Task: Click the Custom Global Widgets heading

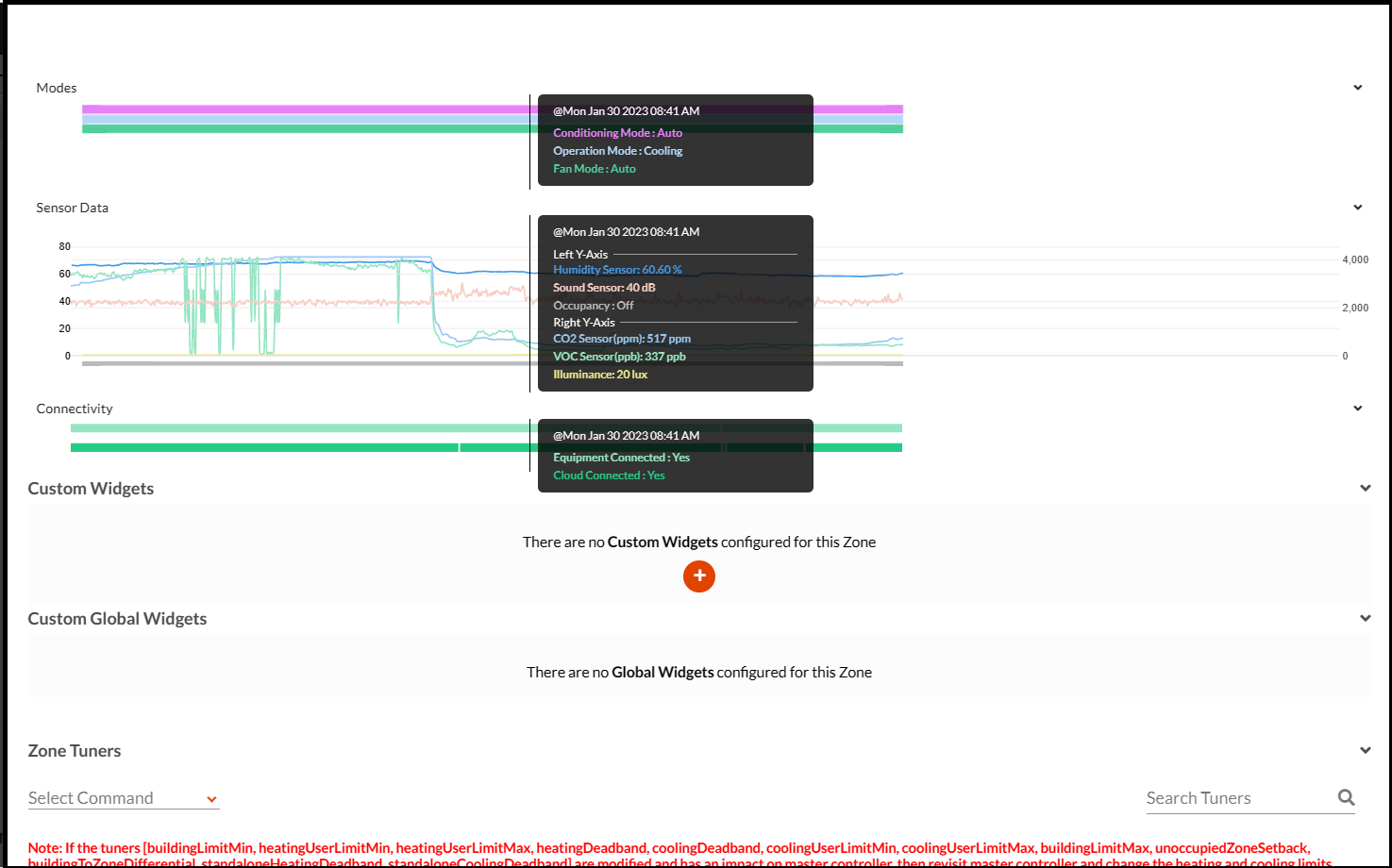Action: pyautogui.click(x=117, y=619)
